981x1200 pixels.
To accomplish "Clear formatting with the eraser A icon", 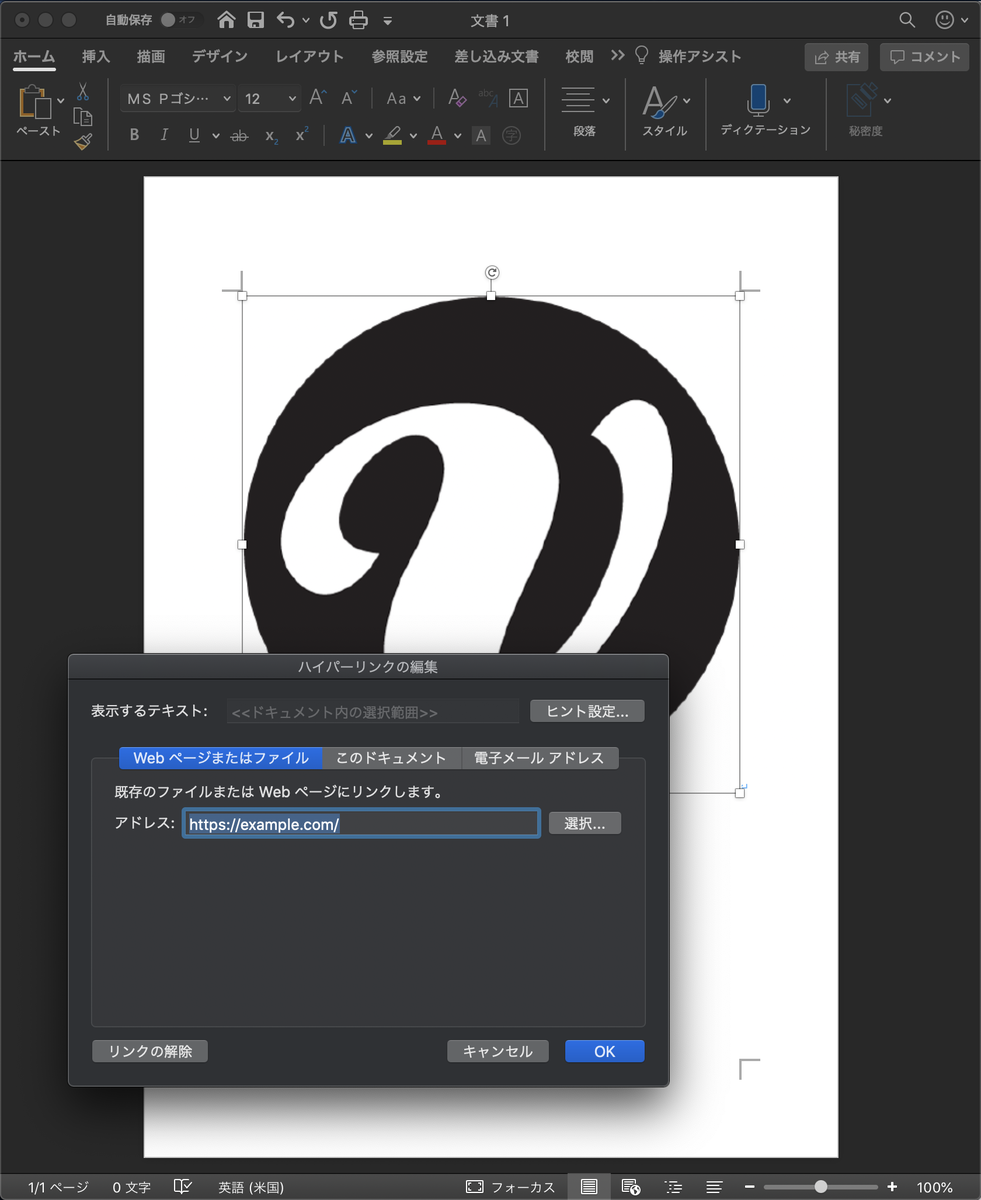I will [457, 98].
